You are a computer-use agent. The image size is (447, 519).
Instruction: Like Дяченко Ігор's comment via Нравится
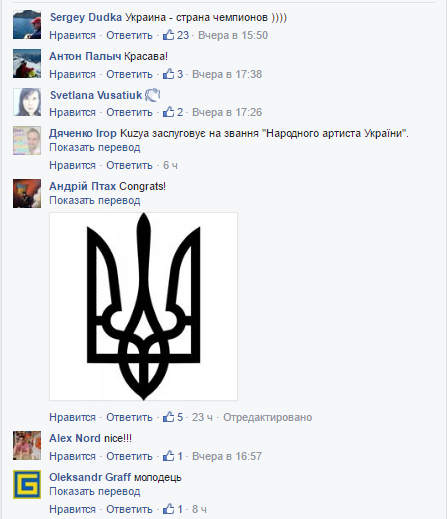pyautogui.click(x=72, y=165)
